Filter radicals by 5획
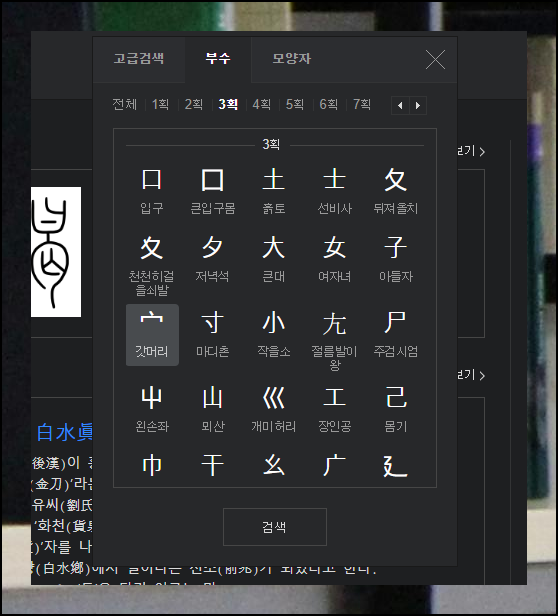The height and width of the screenshot is (616, 558). pos(295,104)
